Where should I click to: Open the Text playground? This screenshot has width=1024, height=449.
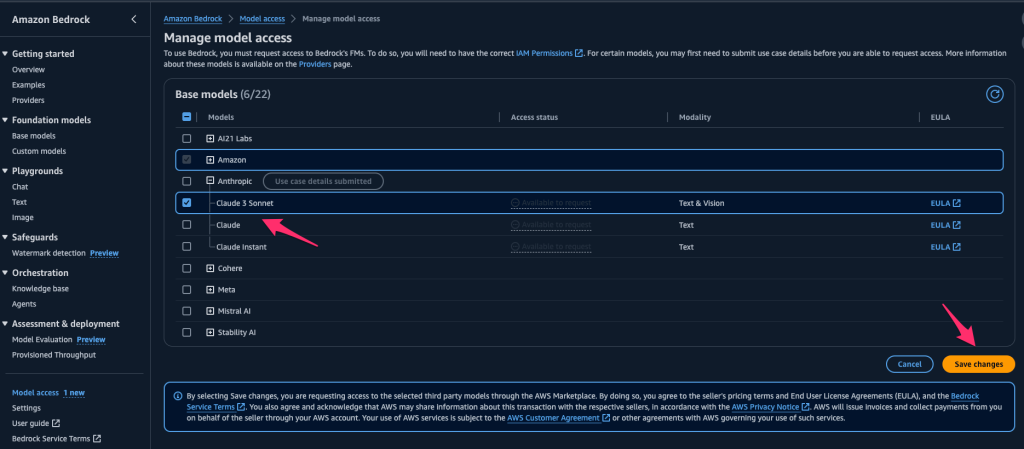tap(20, 202)
